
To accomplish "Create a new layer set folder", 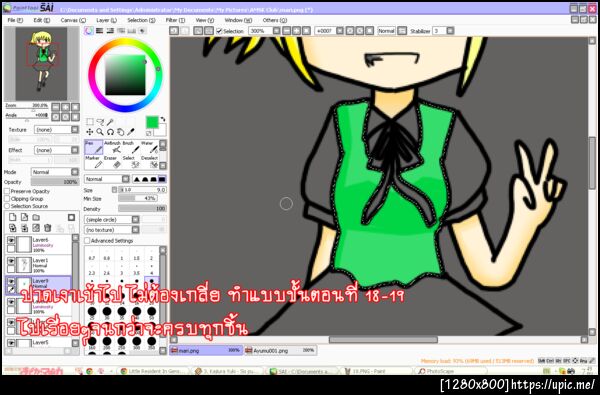I will 36,217.
